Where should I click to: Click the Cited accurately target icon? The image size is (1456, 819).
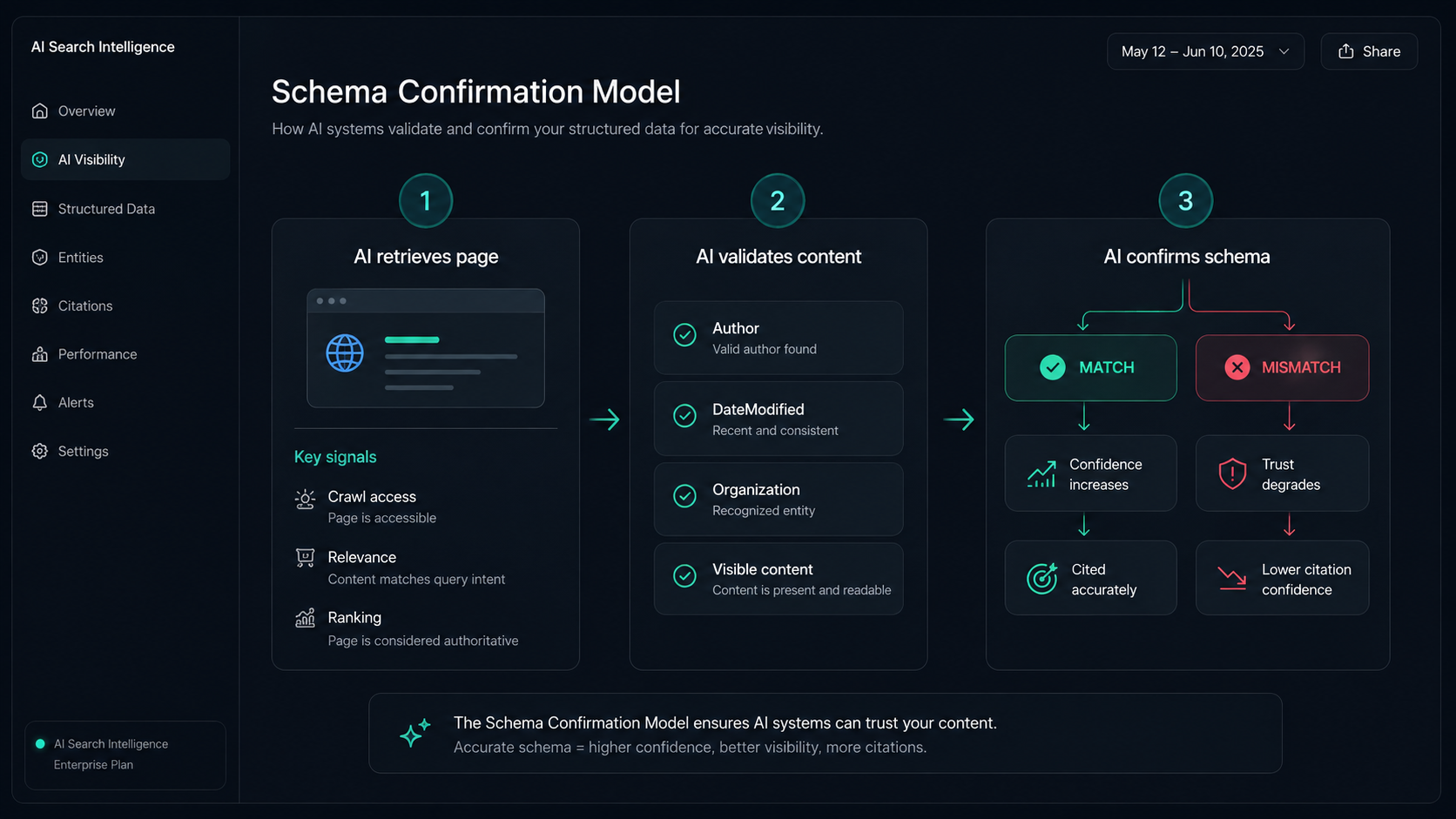tap(1042, 578)
